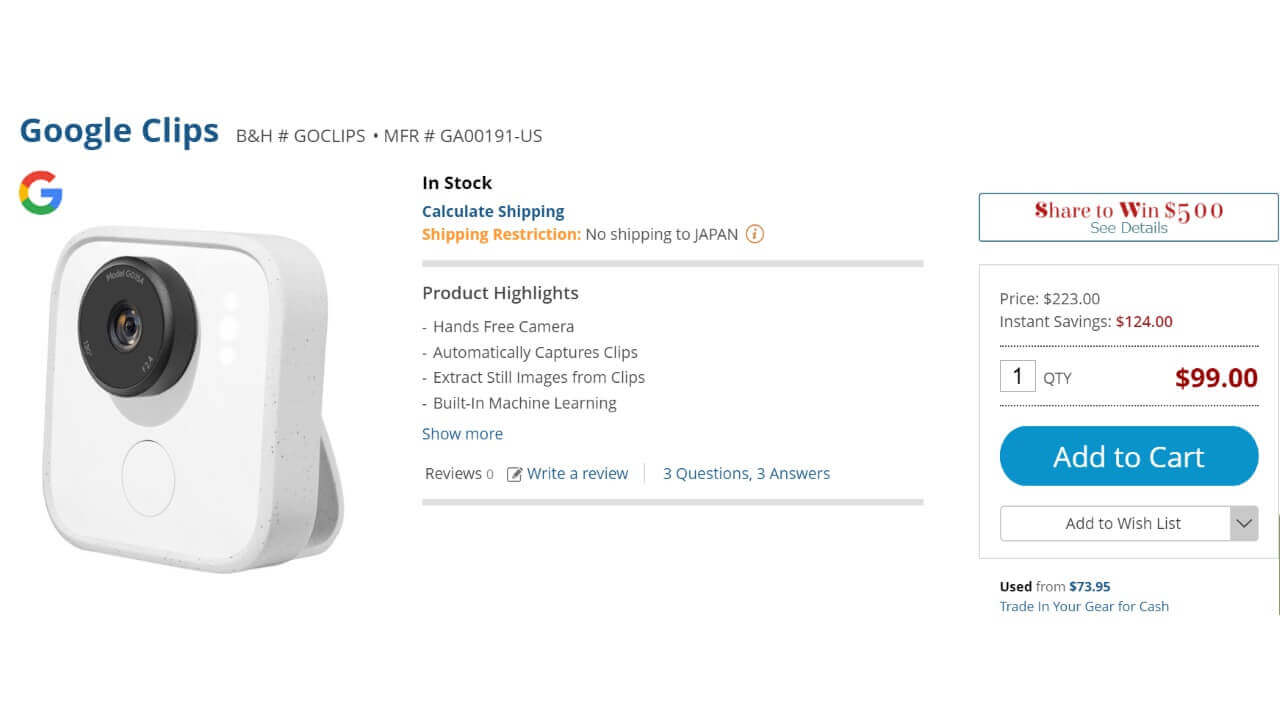
Task: Click the shipping restriction info icon
Action: (x=755, y=235)
